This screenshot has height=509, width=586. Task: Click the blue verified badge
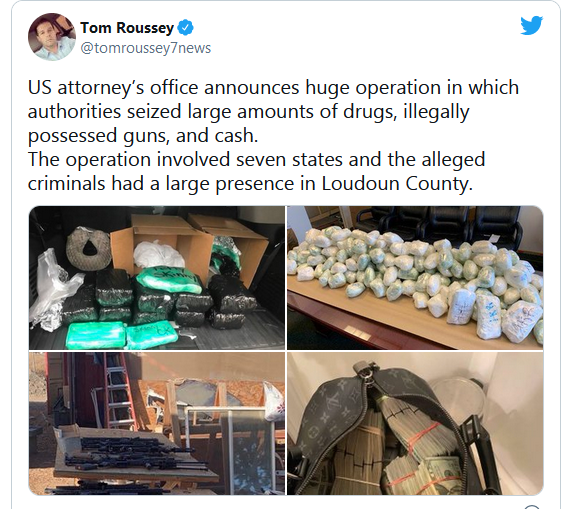[185, 28]
